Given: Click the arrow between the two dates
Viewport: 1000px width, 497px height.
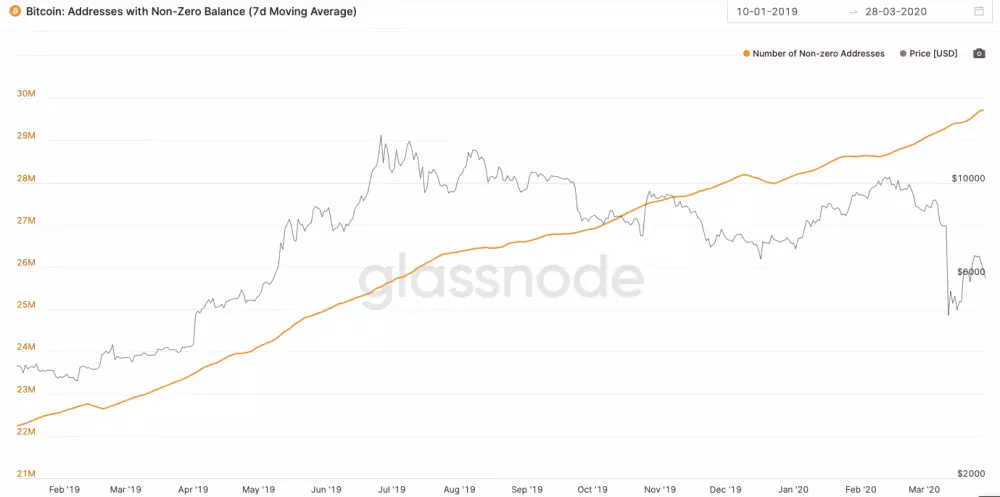Looking at the screenshot, I should pos(853,12).
